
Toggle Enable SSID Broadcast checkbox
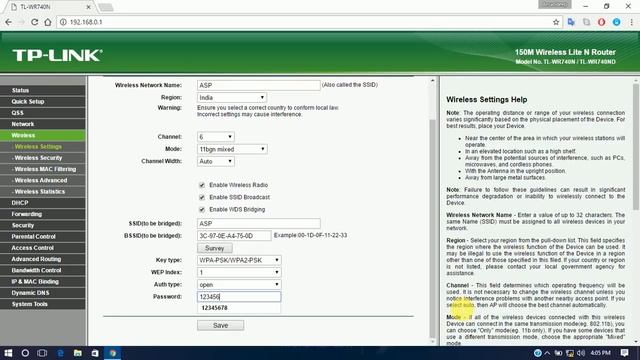[x=202, y=197]
